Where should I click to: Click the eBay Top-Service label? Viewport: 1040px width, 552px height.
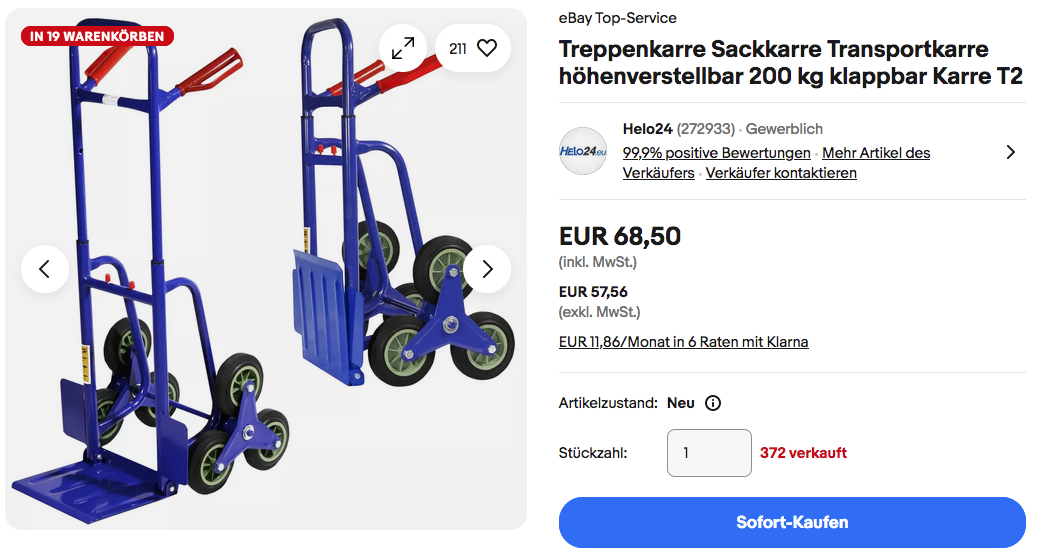point(617,18)
